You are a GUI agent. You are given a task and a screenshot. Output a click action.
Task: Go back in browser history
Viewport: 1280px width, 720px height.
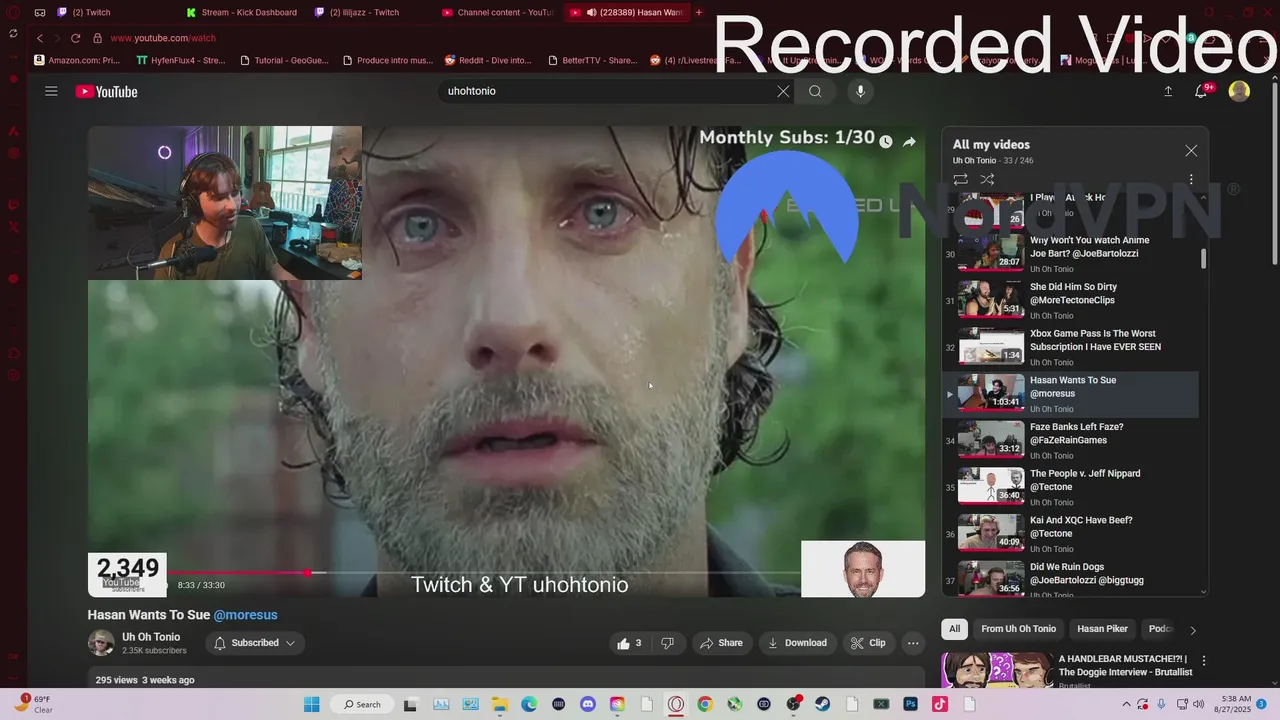point(40,38)
